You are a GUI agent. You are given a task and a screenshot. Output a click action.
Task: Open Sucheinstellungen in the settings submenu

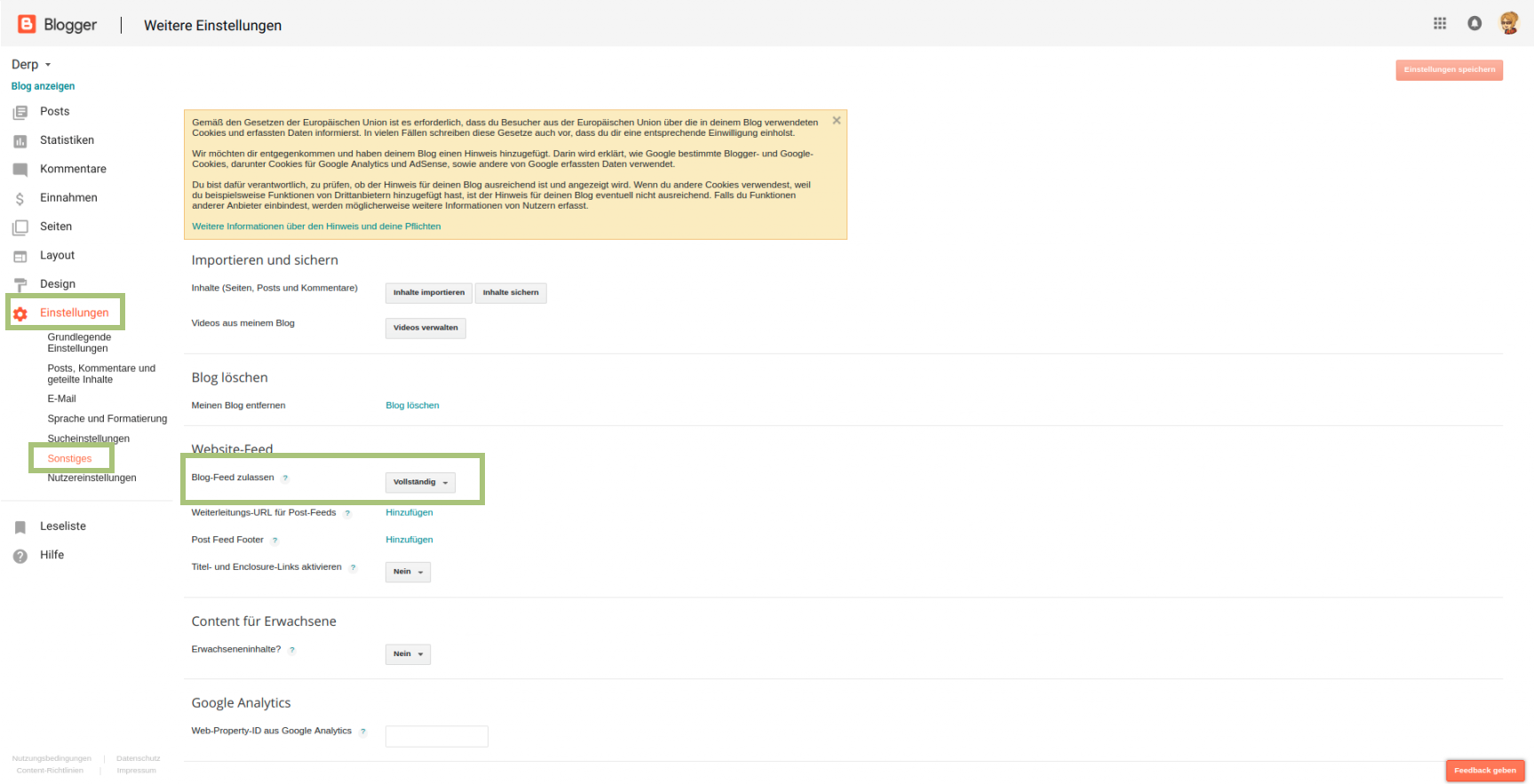pyautogui.click(x=88, y=439)
